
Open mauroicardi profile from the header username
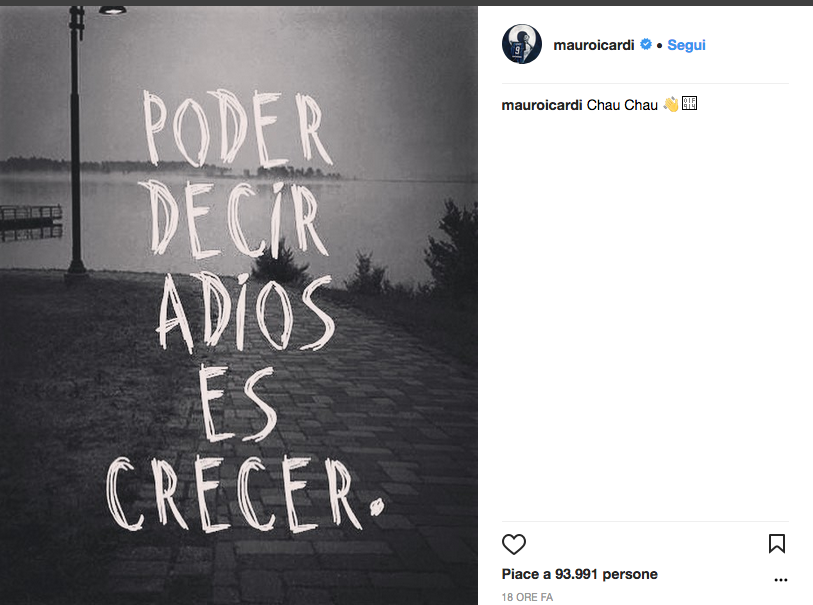[594, 45]
